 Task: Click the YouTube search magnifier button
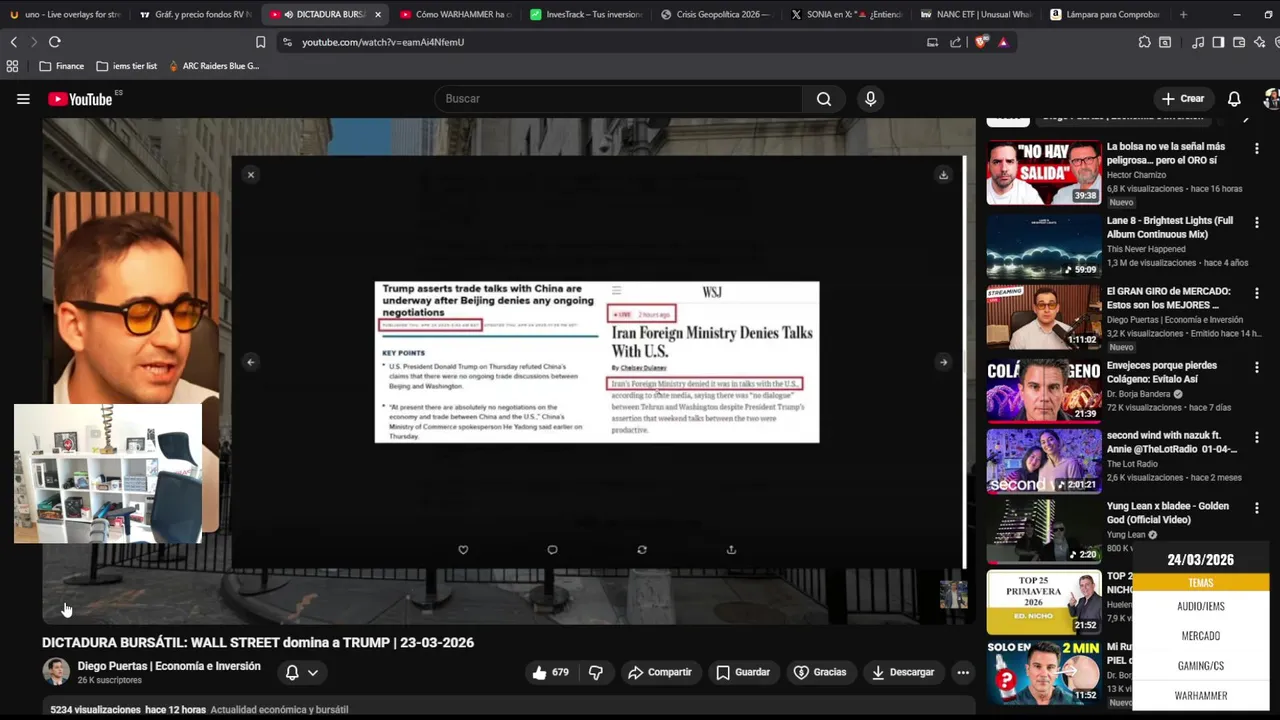click(824, 99)
